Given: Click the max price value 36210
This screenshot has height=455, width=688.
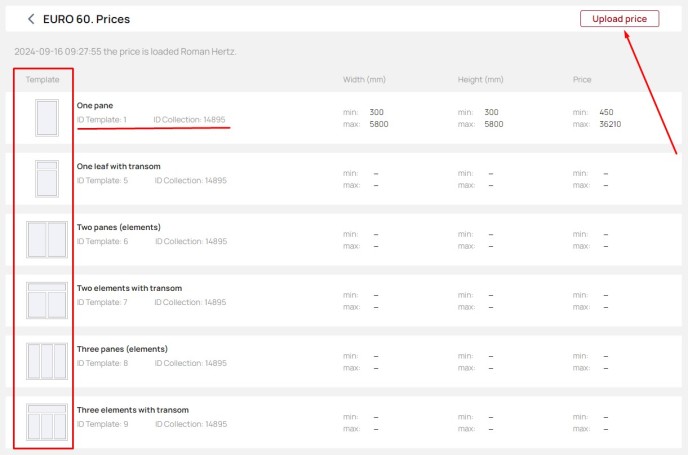Looking at the screenshot, I should click(610, 124).
